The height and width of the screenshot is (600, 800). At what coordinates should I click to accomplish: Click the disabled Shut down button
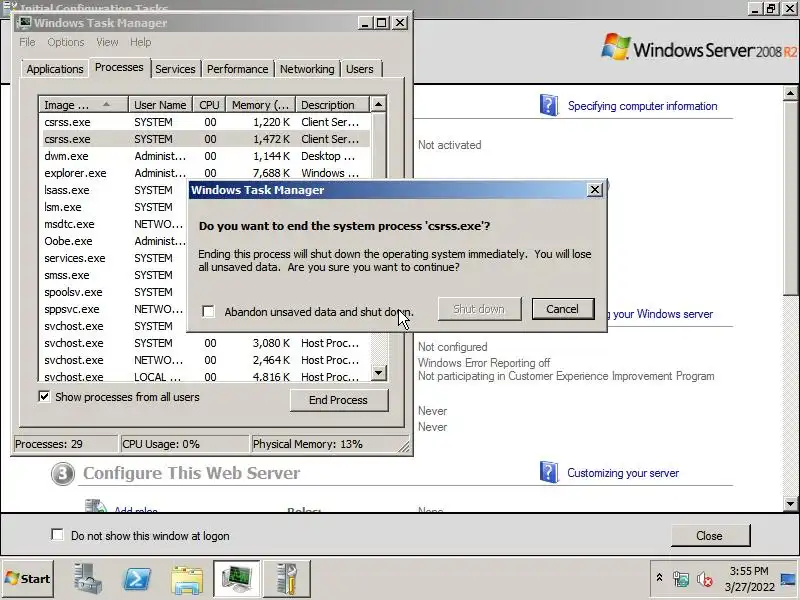click(x=479, y=309)
